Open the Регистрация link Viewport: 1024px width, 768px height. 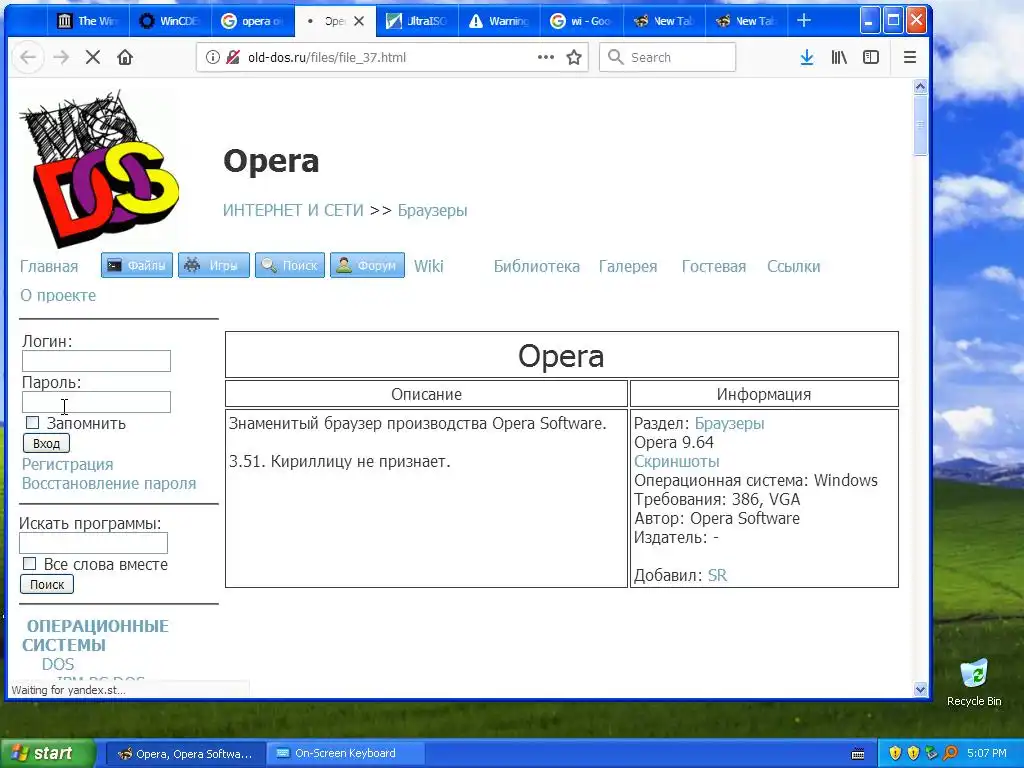(x=67, y=464)
